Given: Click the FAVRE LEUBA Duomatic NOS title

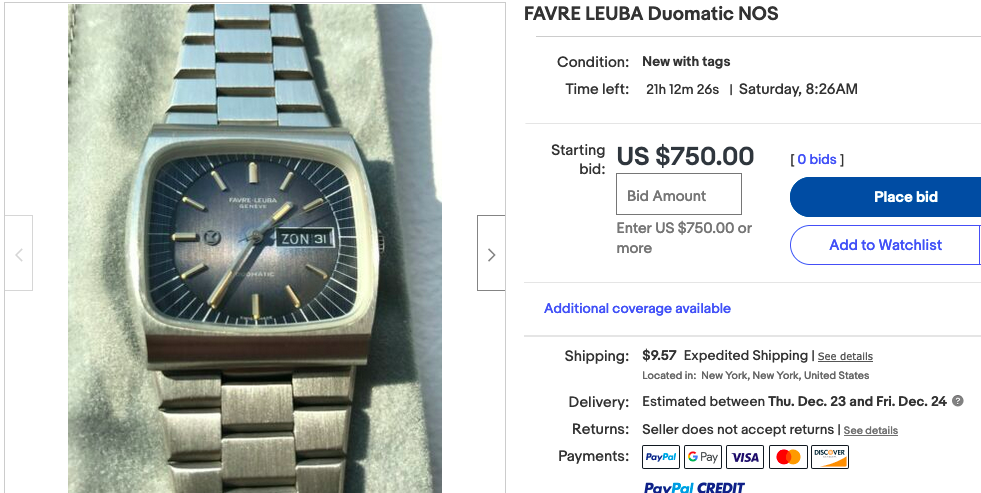Looking at the screenshot, I should [651, 14].
